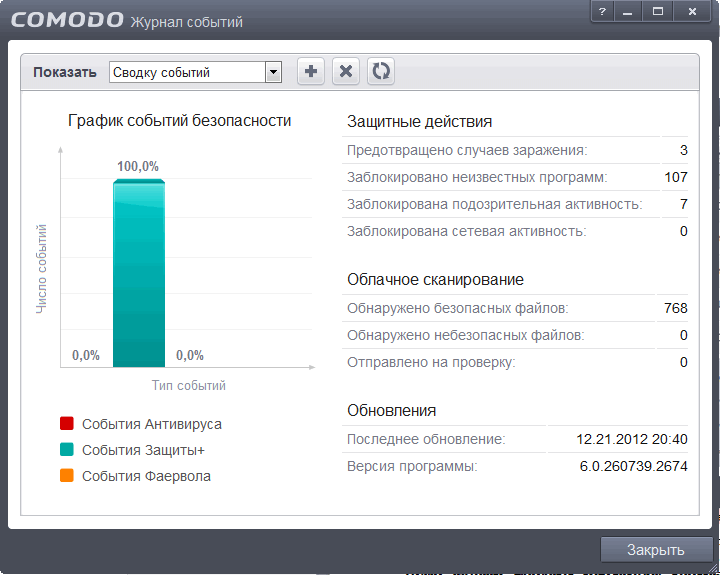Screen dimensions: 720x575
Task: Click the value 107 for blocked programs
Action: (675, 177)
